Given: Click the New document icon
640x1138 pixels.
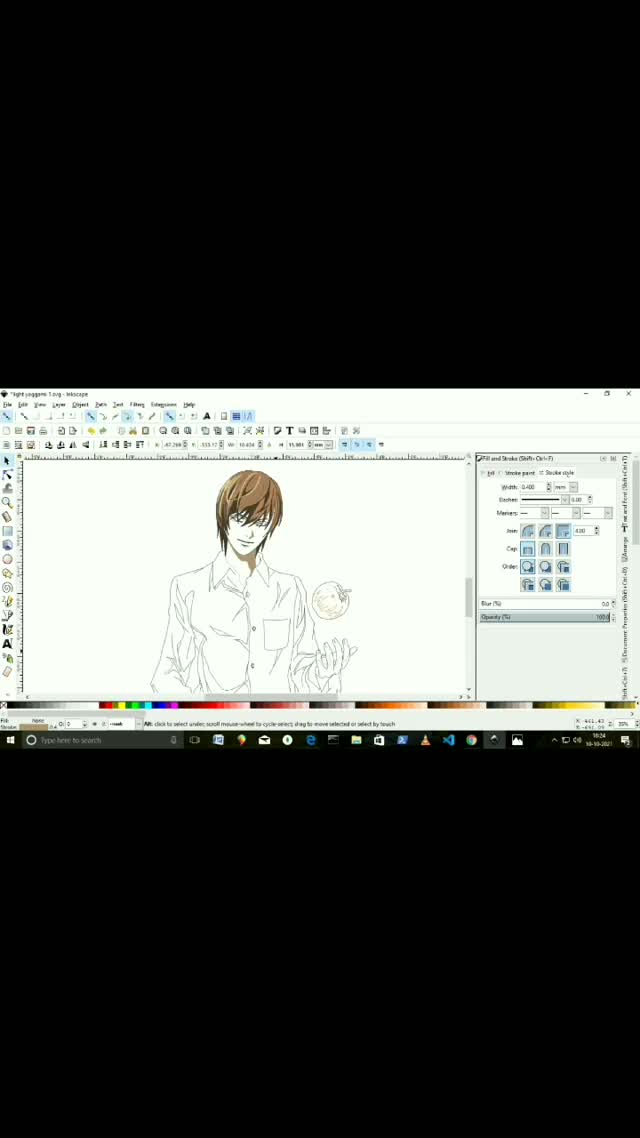Looking at the screenshot, I should (7, 430).
